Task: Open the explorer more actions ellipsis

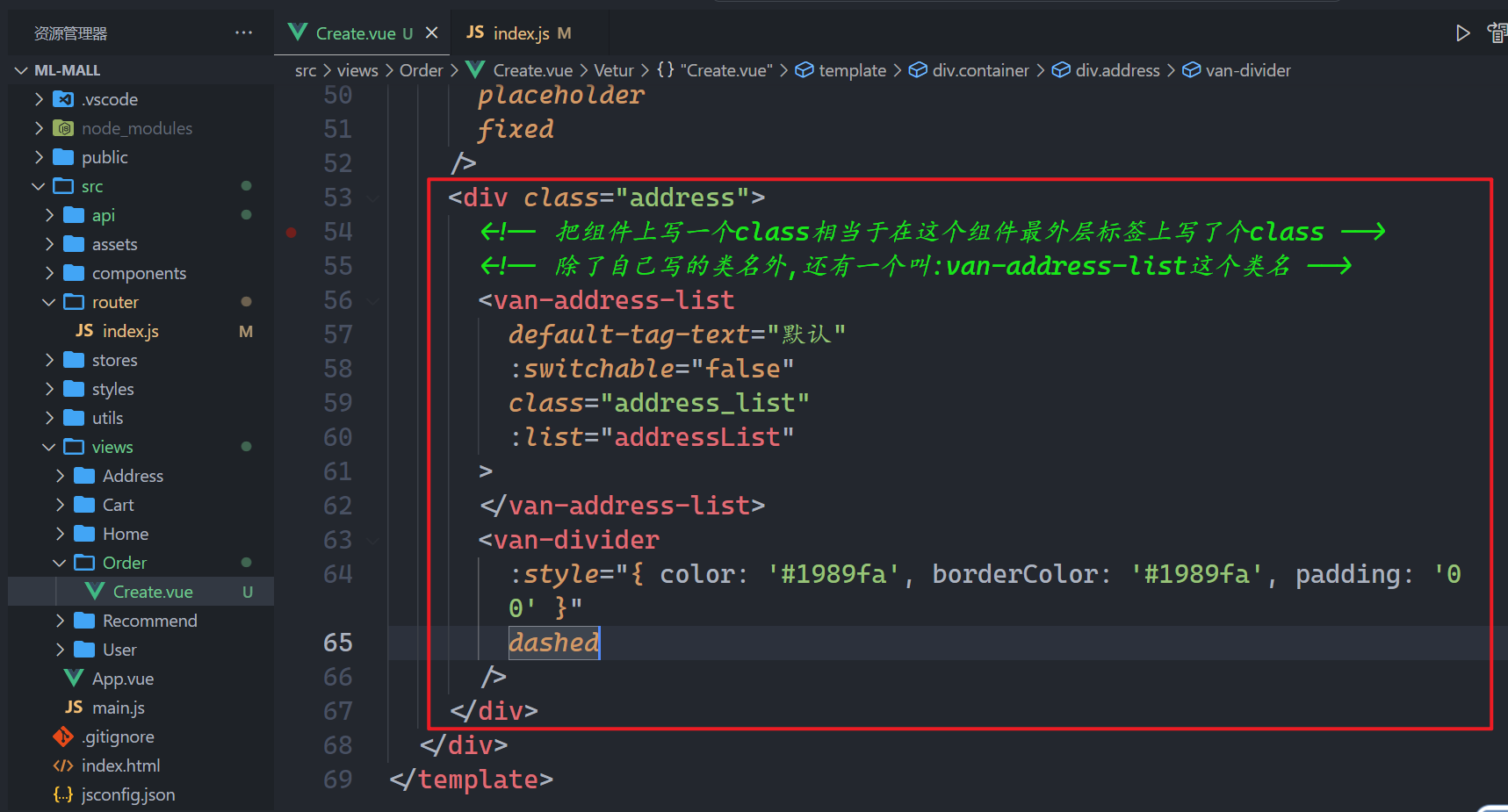Action: click(243, 33)
